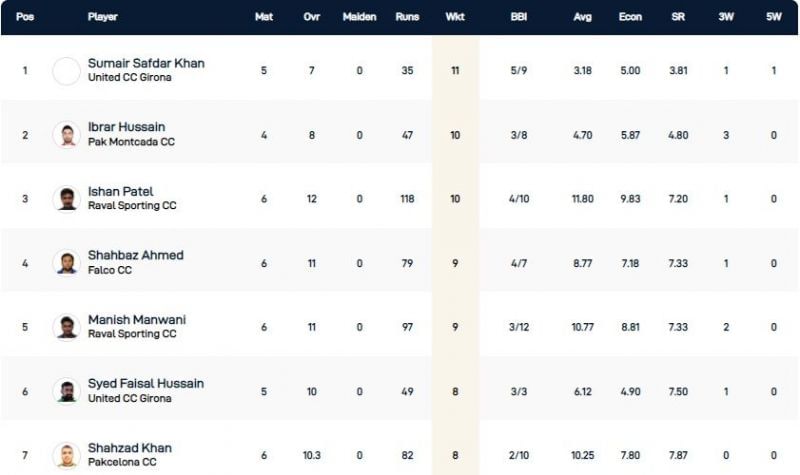800x475 pixels.
Task: Click the Player column header
Action: click(102, 17)
